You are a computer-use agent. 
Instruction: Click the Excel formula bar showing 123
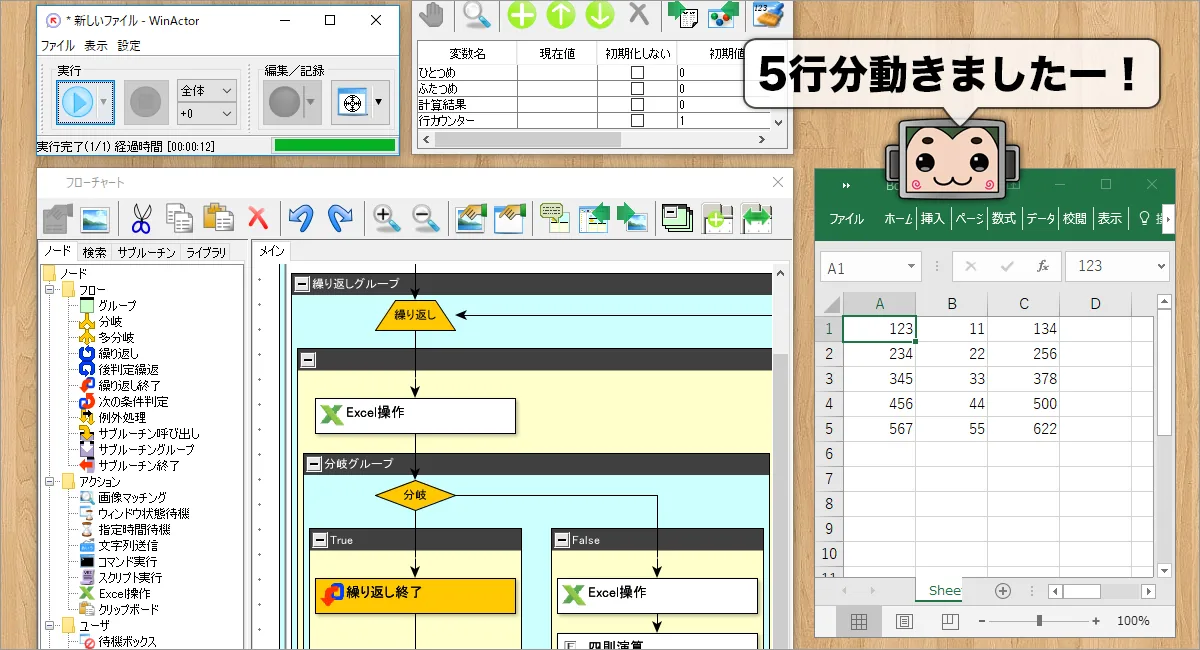pyautogui.click(x=1116, y=267)
